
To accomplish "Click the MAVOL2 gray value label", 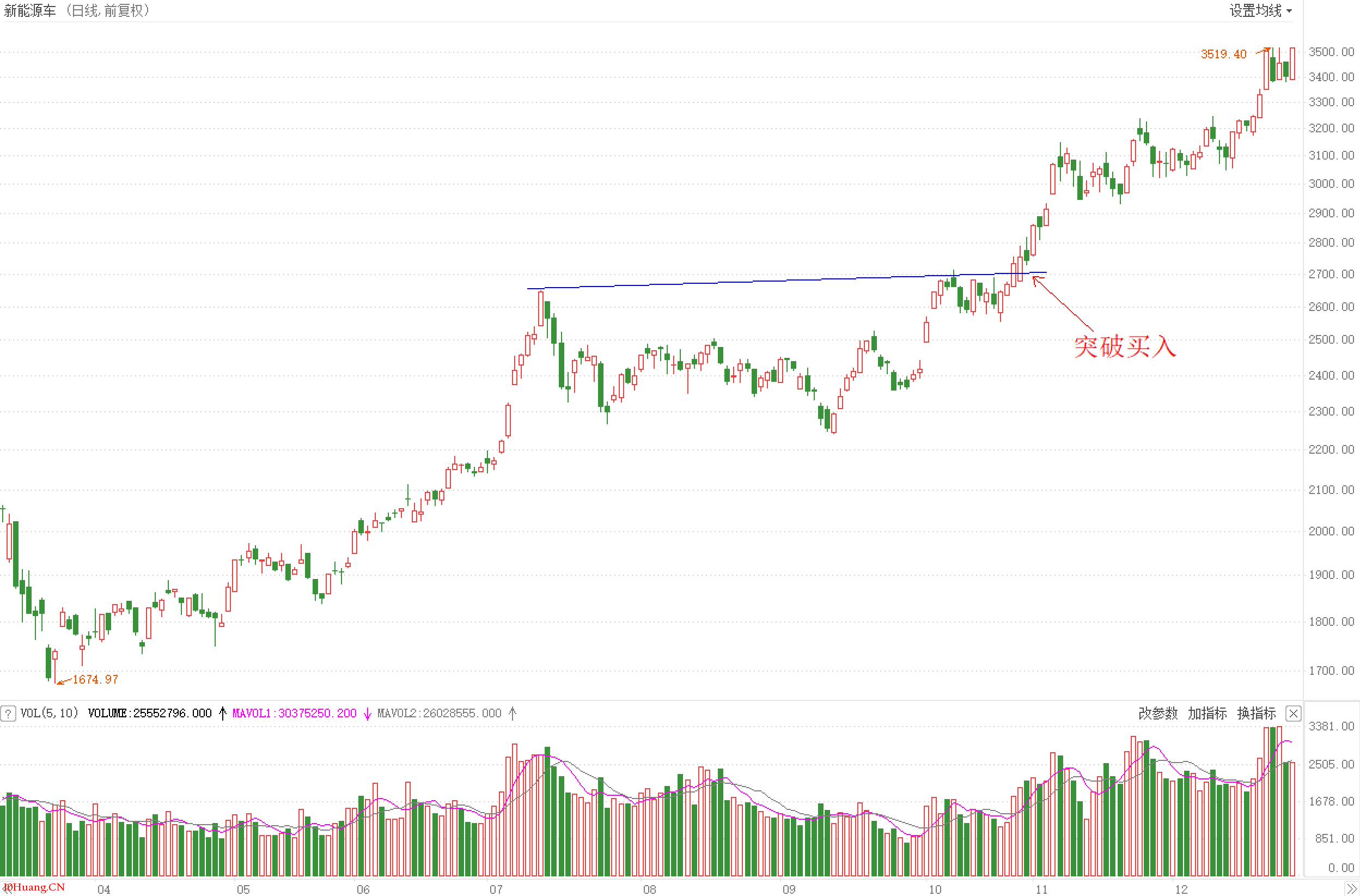I will click(x=439, y=713).
